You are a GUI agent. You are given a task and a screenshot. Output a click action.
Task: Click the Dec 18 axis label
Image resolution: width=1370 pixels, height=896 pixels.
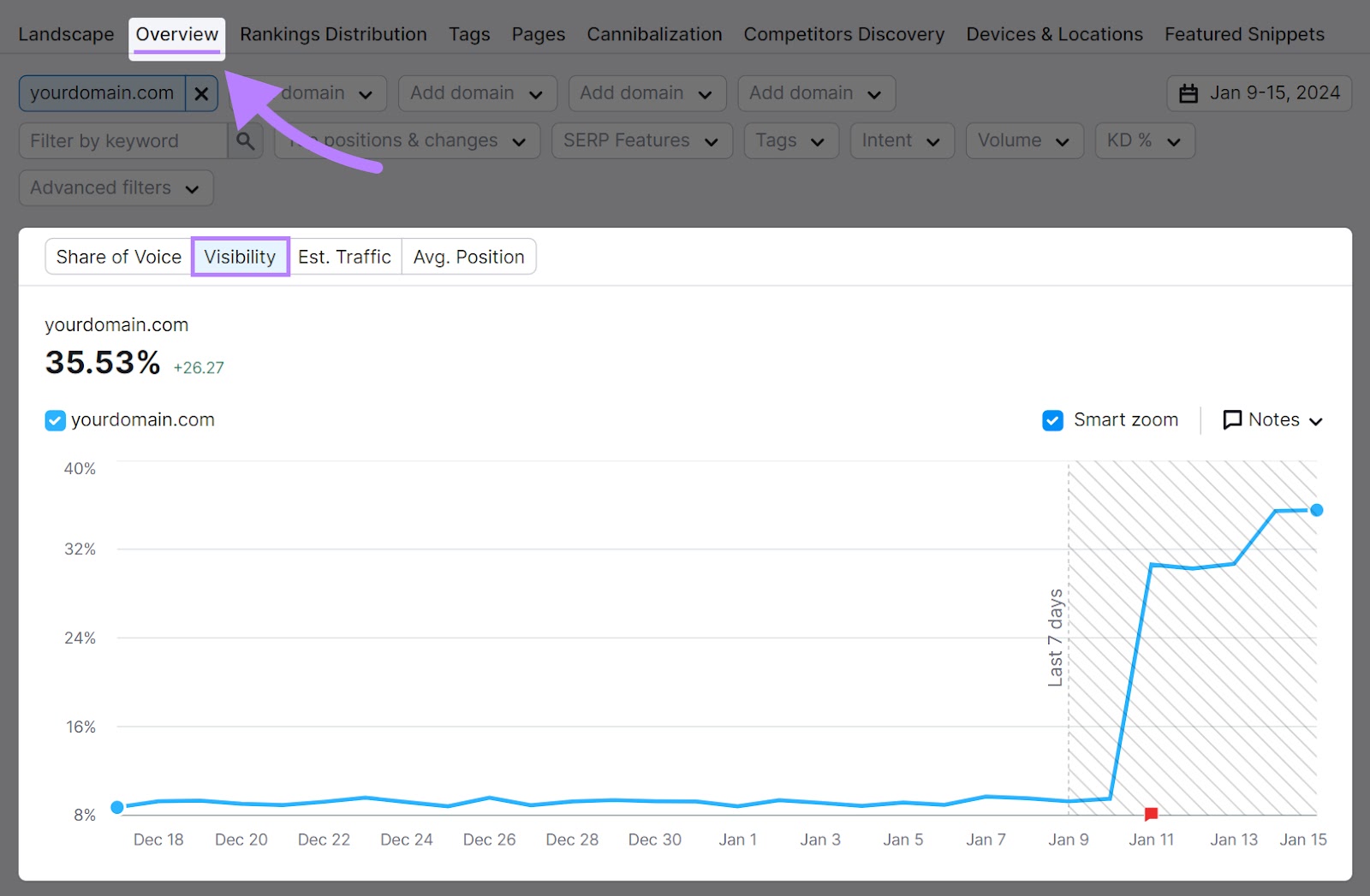pyautogui.click(x=158, y=840)
